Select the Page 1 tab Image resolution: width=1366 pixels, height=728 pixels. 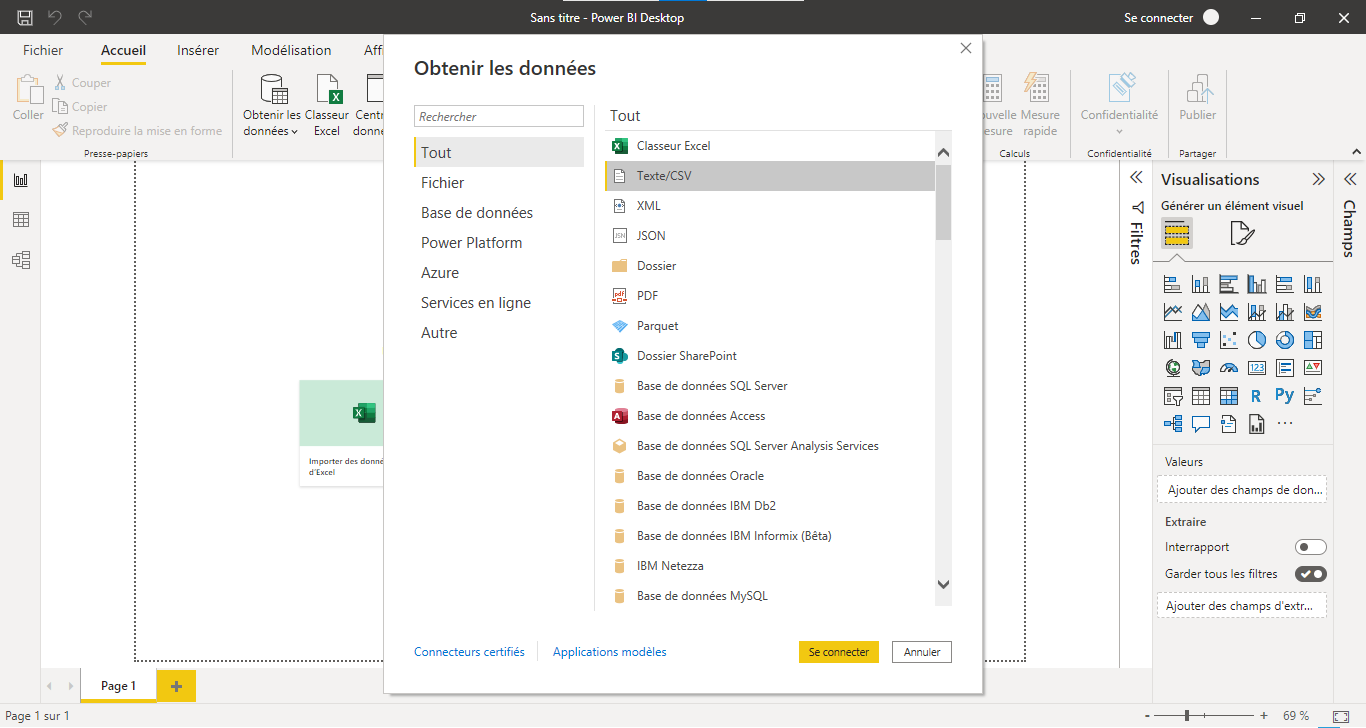coord(118,686)
